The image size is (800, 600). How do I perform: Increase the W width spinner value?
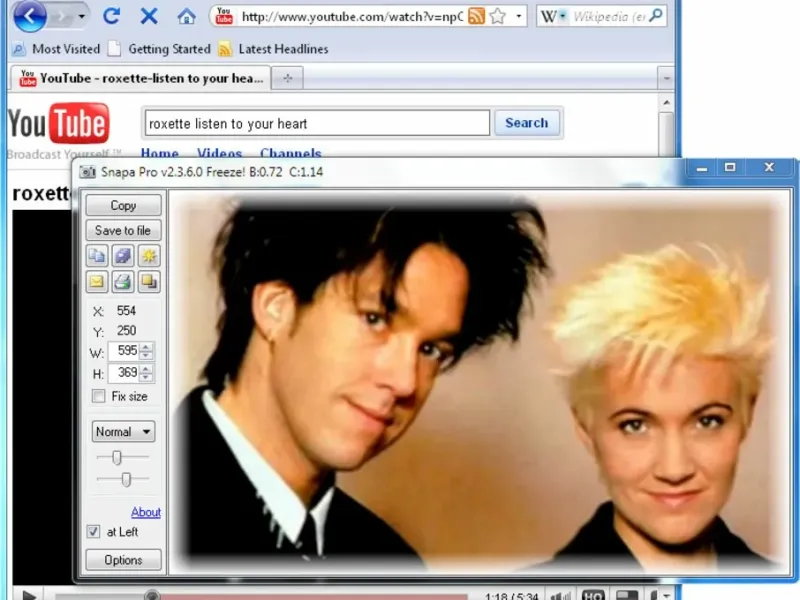(146, 347)
